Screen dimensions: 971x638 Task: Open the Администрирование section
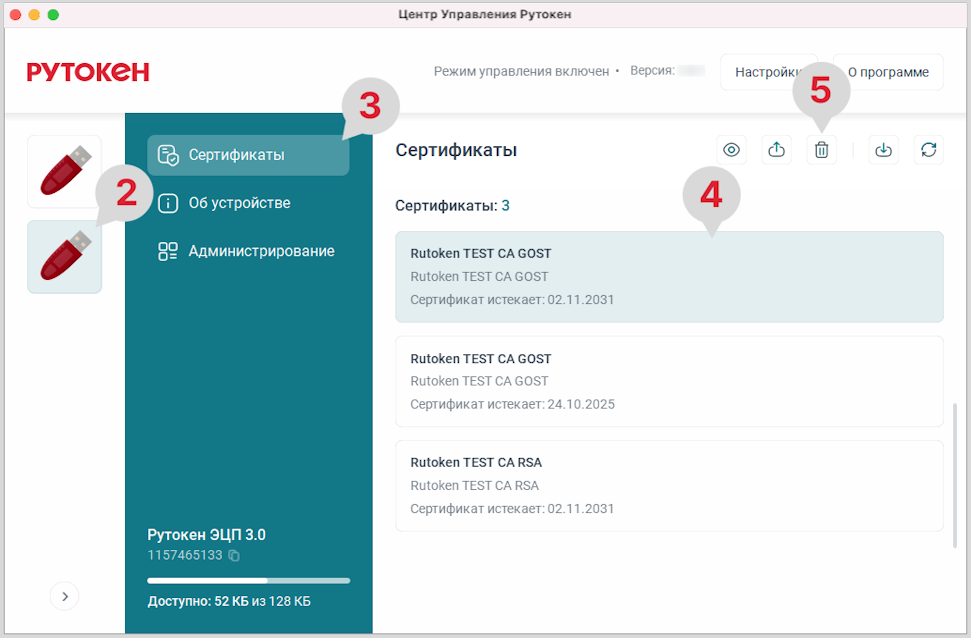(260, 251)
